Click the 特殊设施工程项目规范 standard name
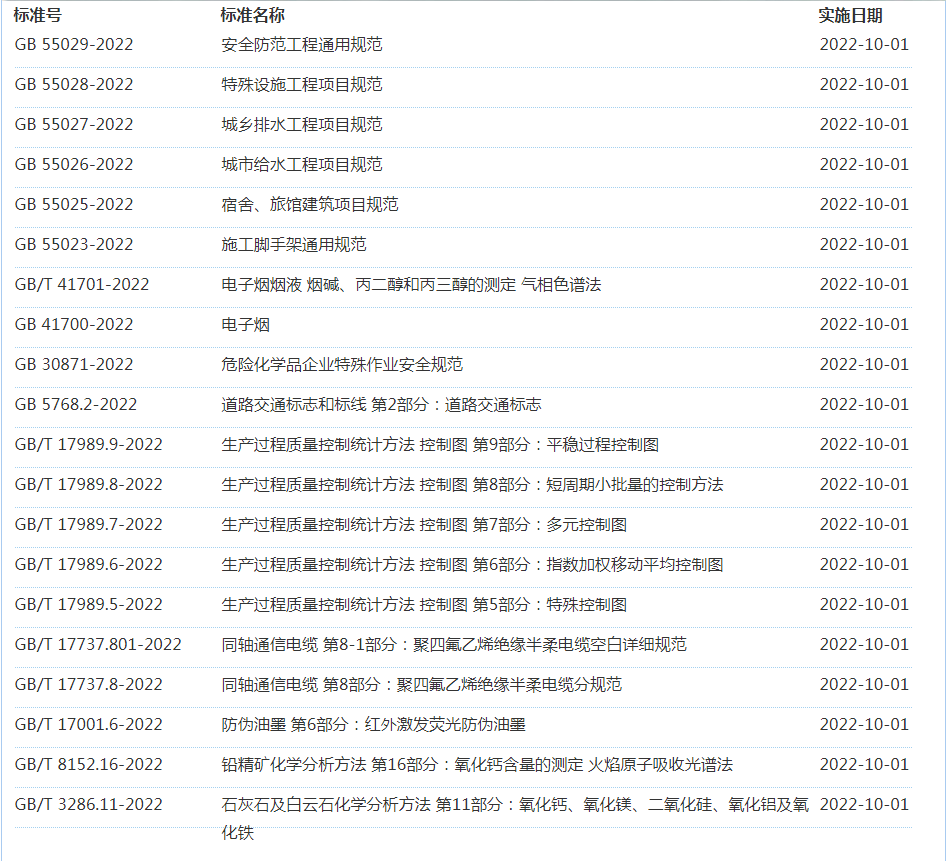Image resolution: width=946 pixels, height=861 pixels. click(x=301, y=84)
